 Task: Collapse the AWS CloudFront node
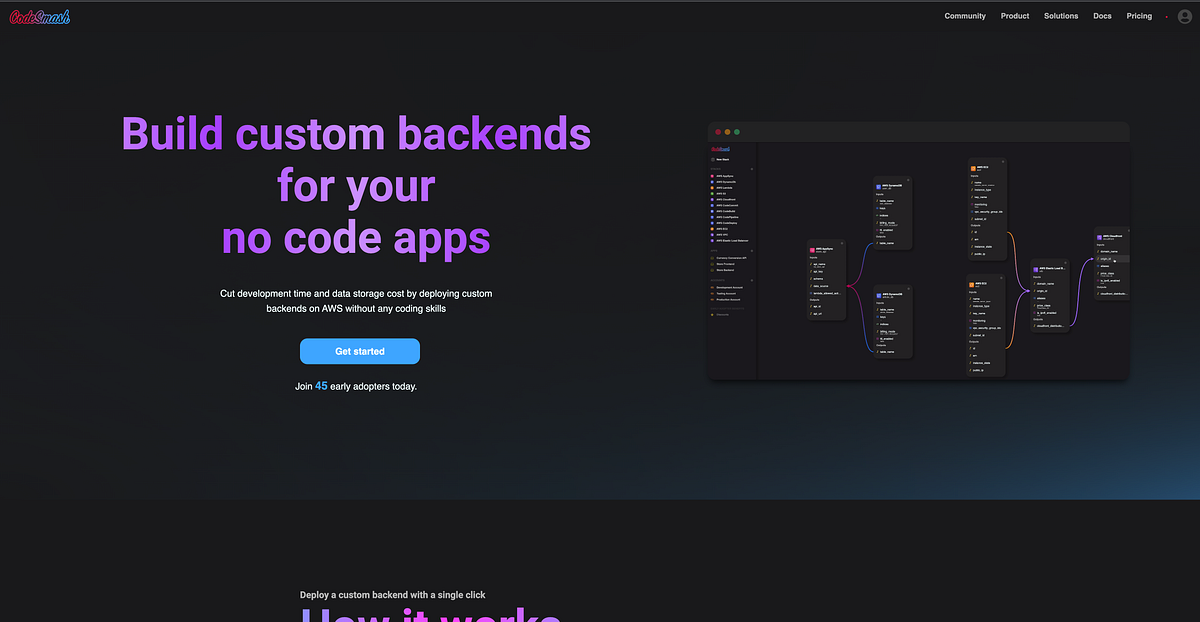(x=1127, y=229)
